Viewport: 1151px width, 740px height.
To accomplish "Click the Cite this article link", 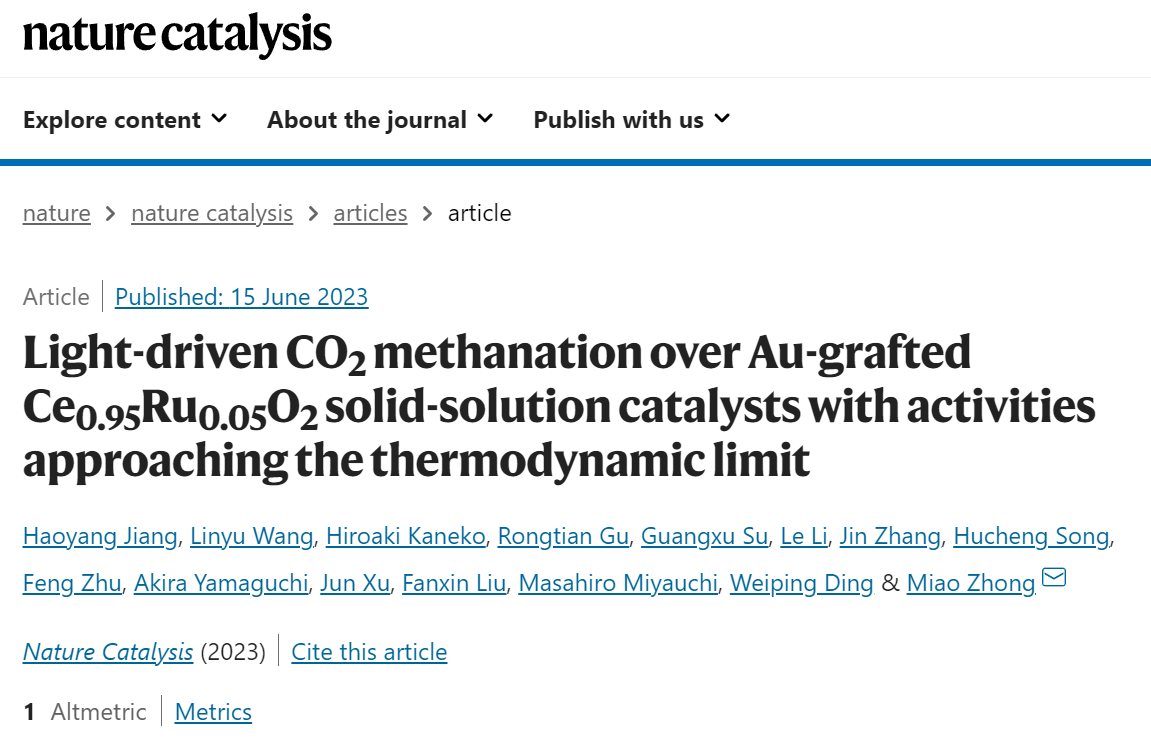I will coord(369,652).
